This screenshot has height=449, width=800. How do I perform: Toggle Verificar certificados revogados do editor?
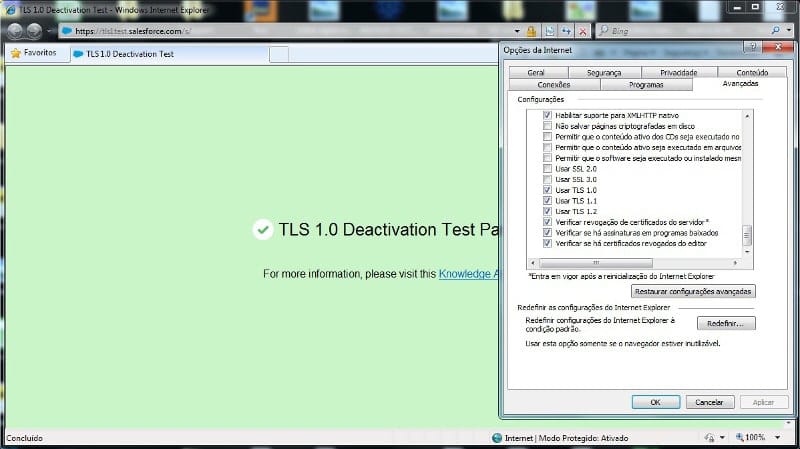[547, 243]
